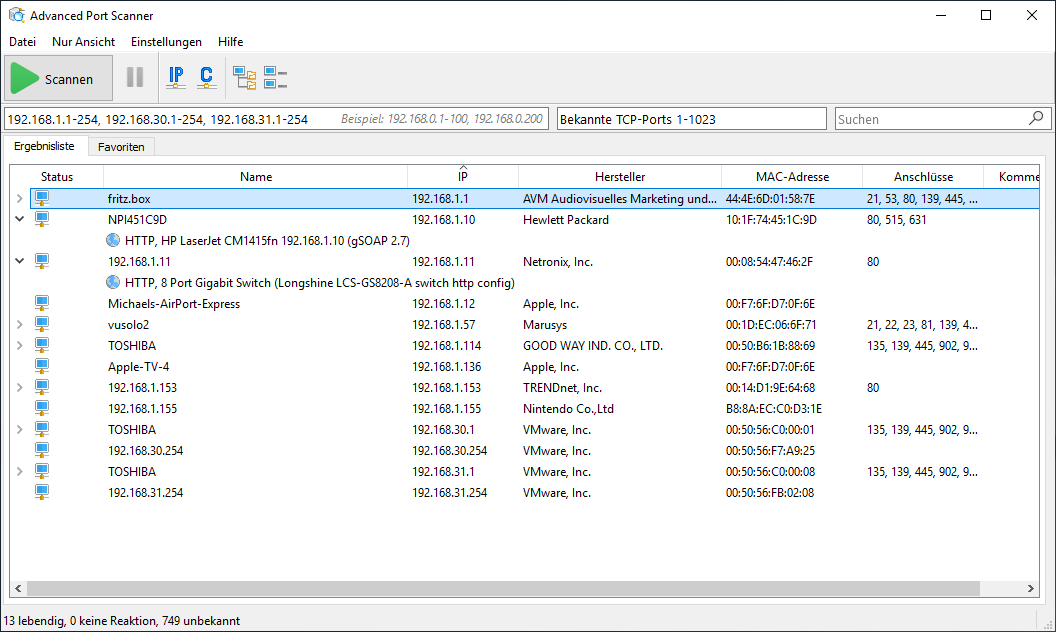Click the NPI451C9D device status icon

click(x=42, y=220)
